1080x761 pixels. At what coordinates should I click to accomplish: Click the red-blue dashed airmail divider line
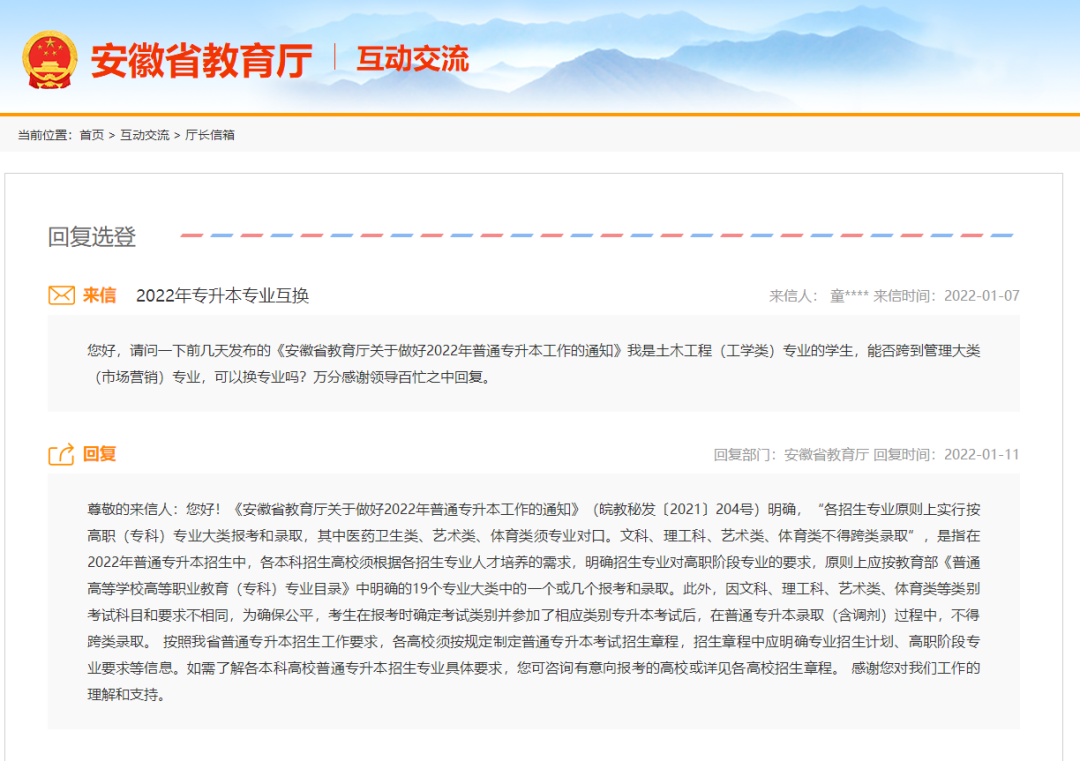click(x=597, y=236)
